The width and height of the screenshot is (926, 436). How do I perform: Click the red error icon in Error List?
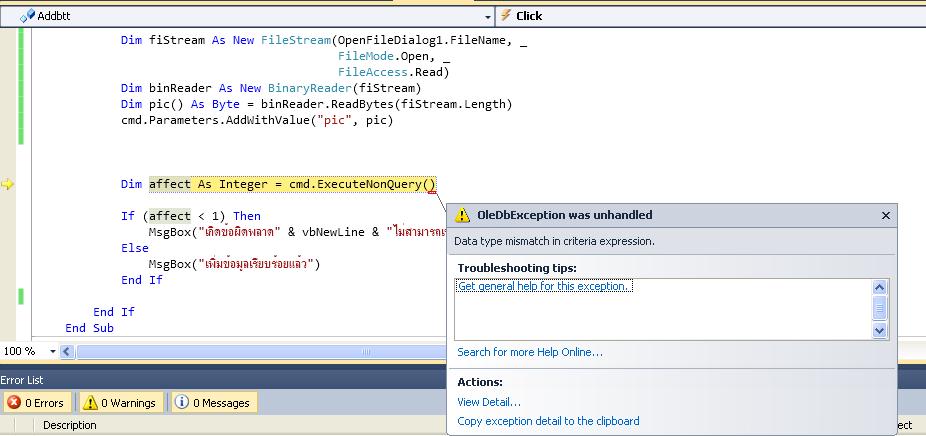pos(14,403)
